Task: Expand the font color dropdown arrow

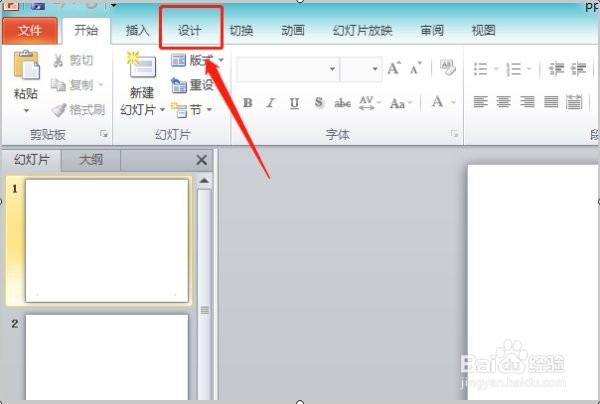Action: point(453,102)
